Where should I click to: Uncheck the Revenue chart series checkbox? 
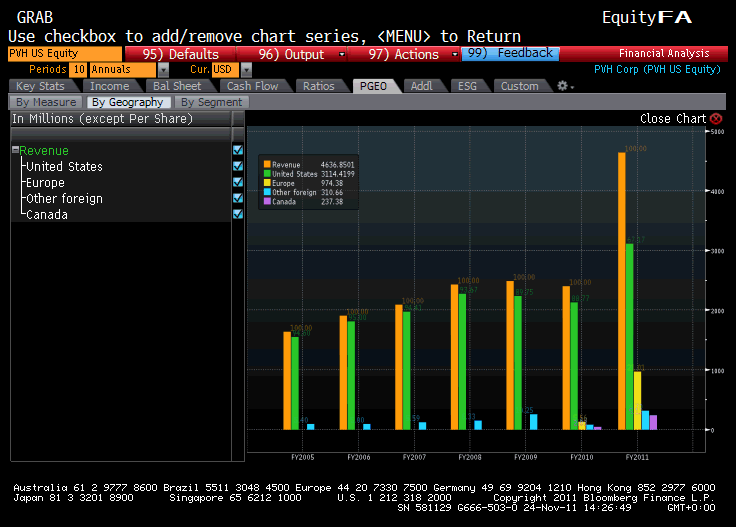tap(238, 150)
